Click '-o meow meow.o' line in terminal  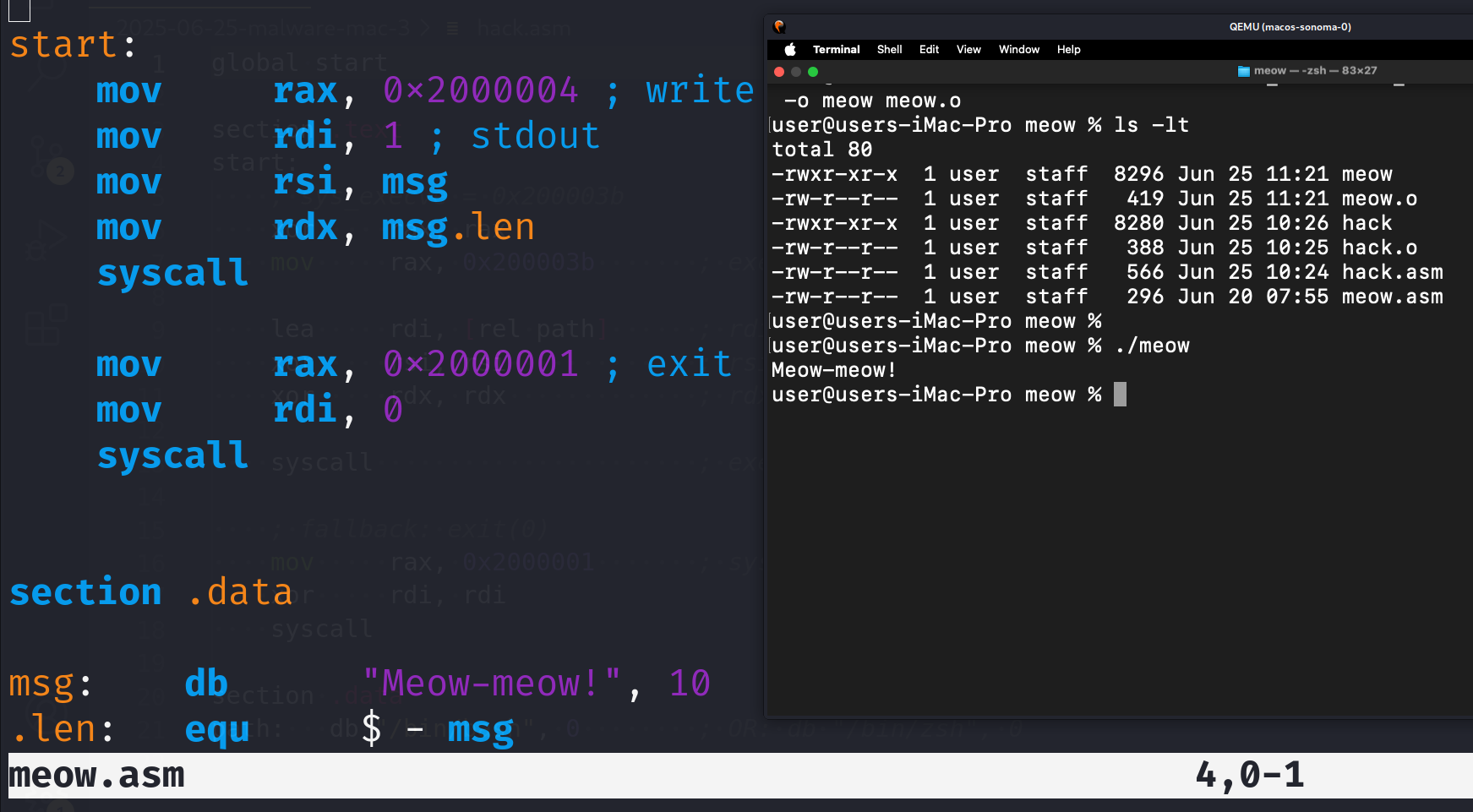[872, 101]
